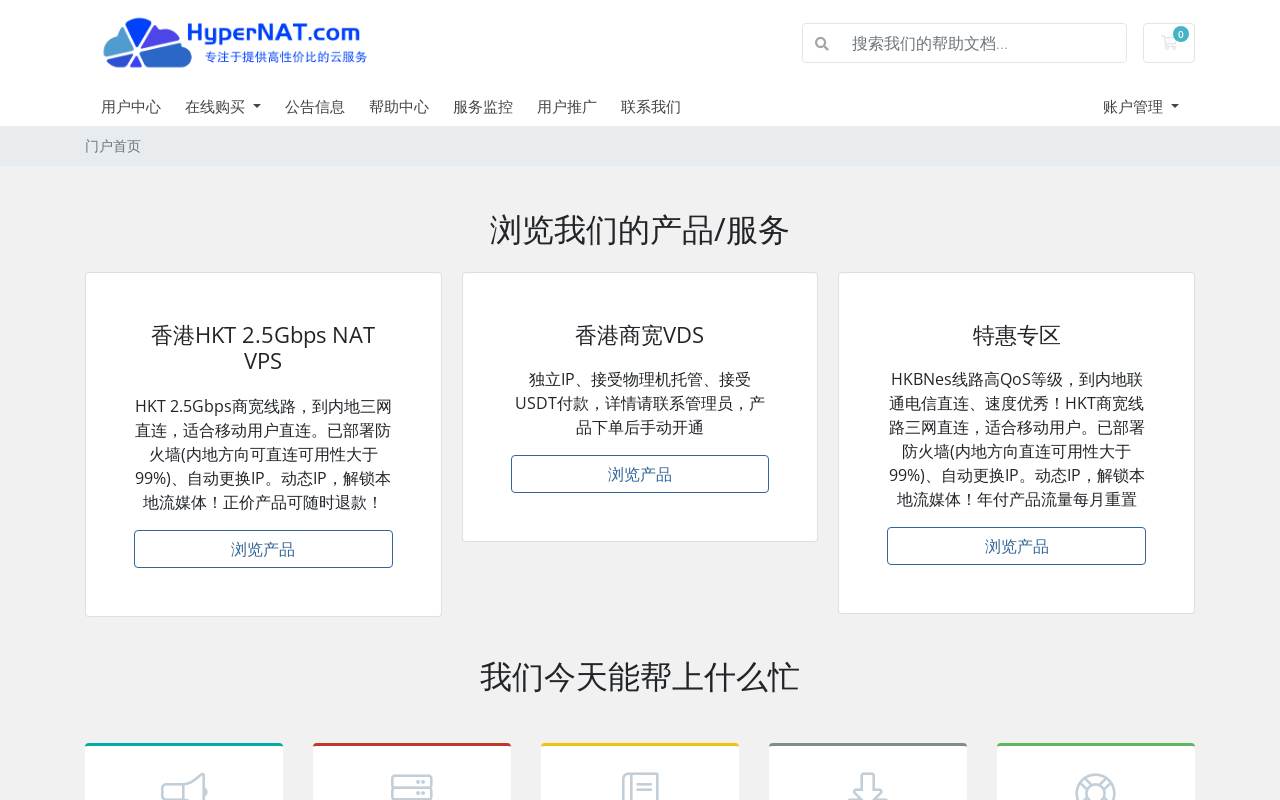Click the 香港商宽VDS card title
The width and height of the screenshot is (1280, 800).
coord(640,335)
